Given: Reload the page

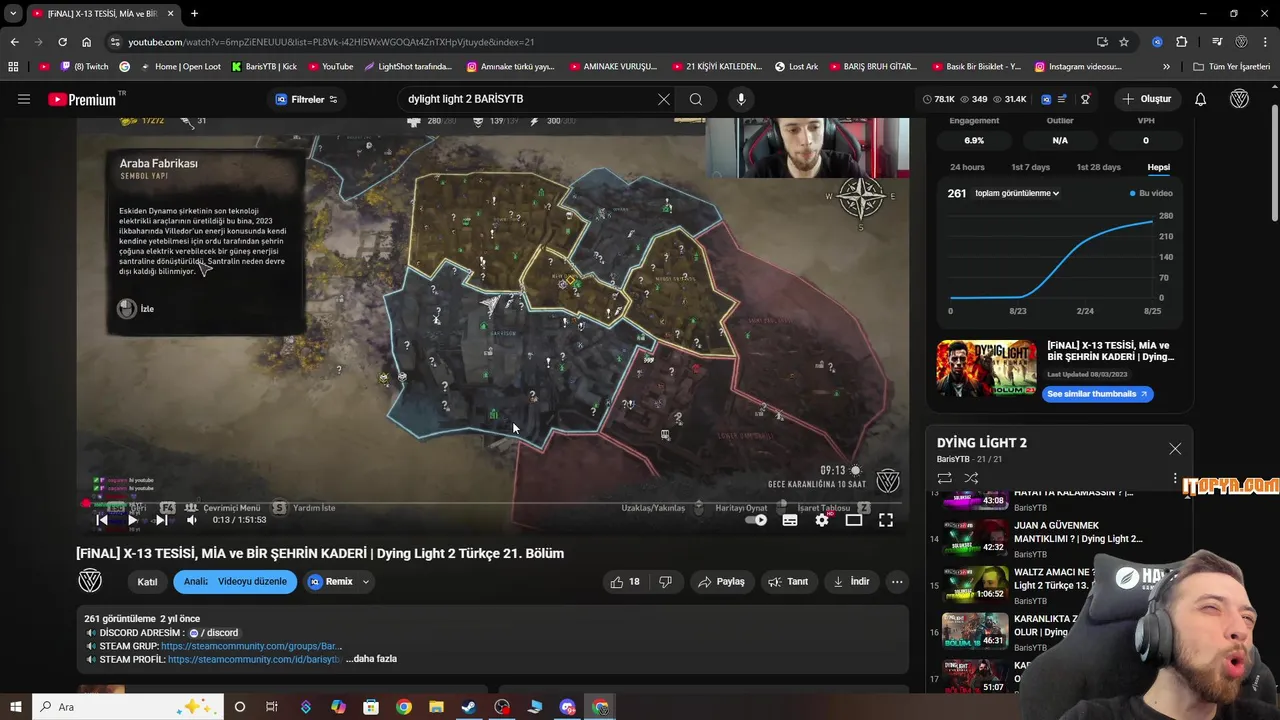Looking at the screenshot, I should [62, 42].
